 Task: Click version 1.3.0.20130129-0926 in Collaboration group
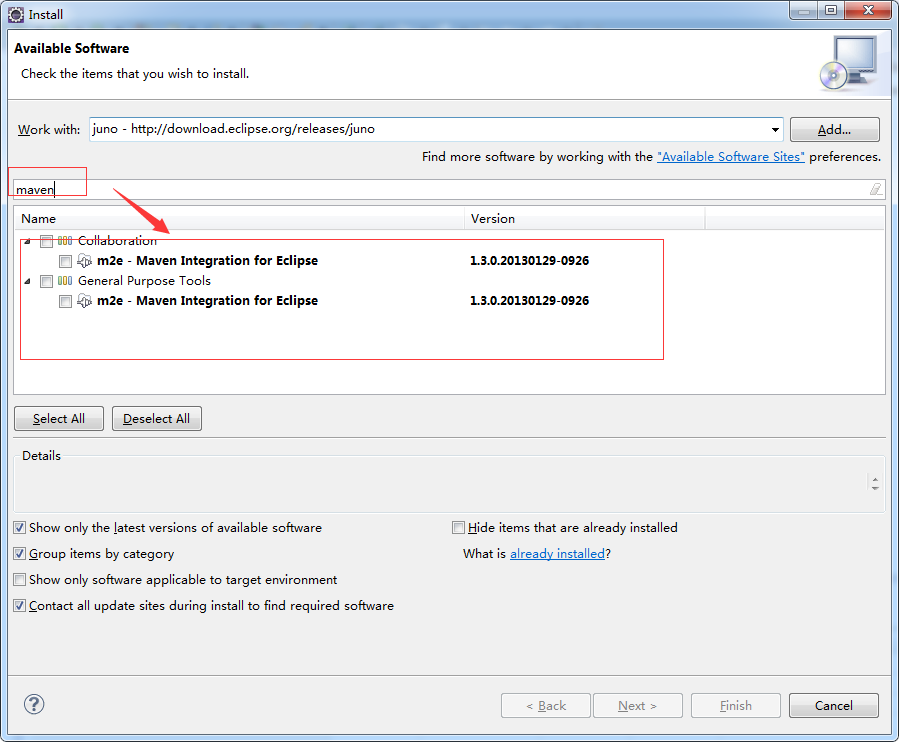pyautogui.click(x=530, y=261)
